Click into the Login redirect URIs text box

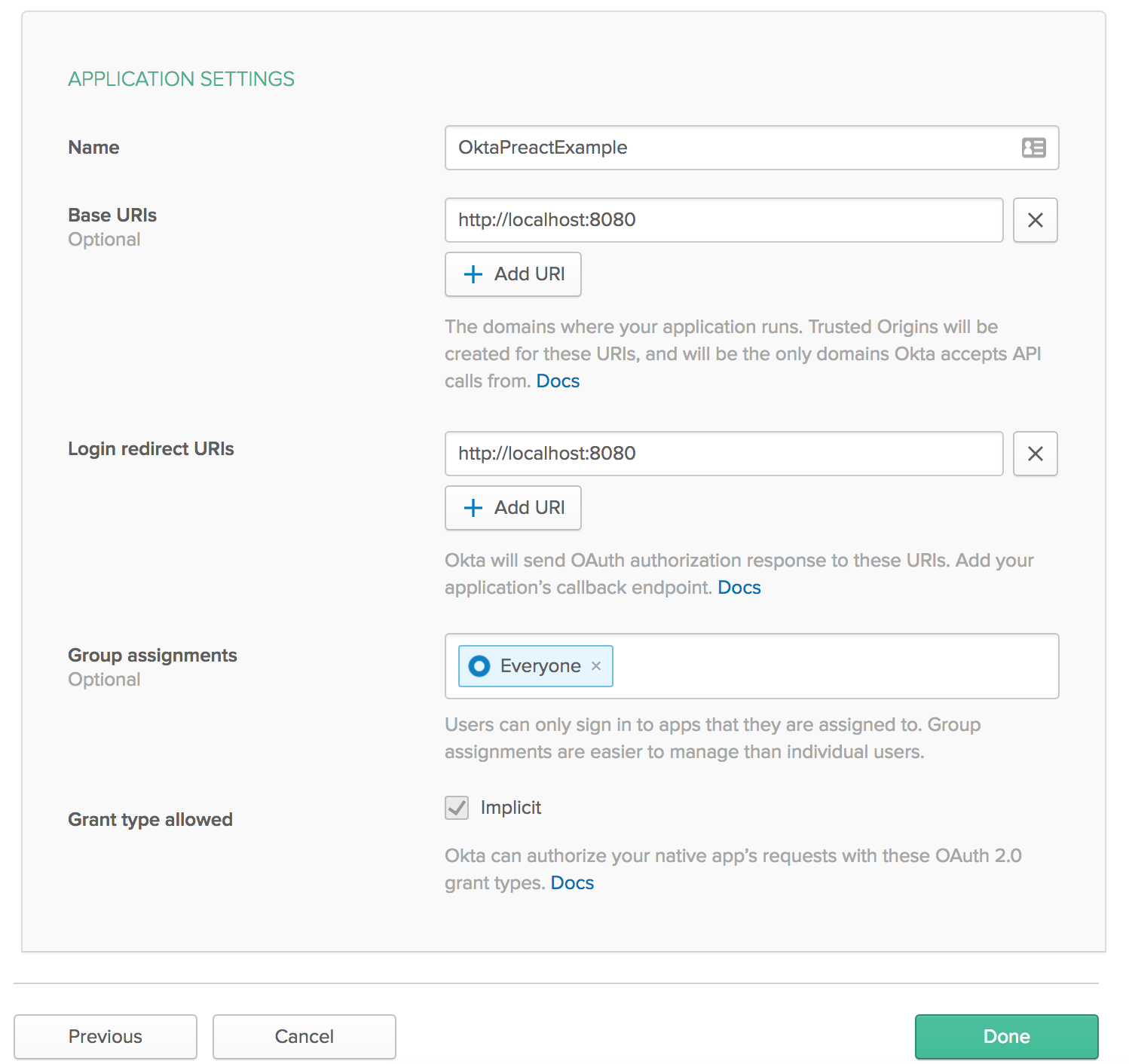(x=724, y=454)
